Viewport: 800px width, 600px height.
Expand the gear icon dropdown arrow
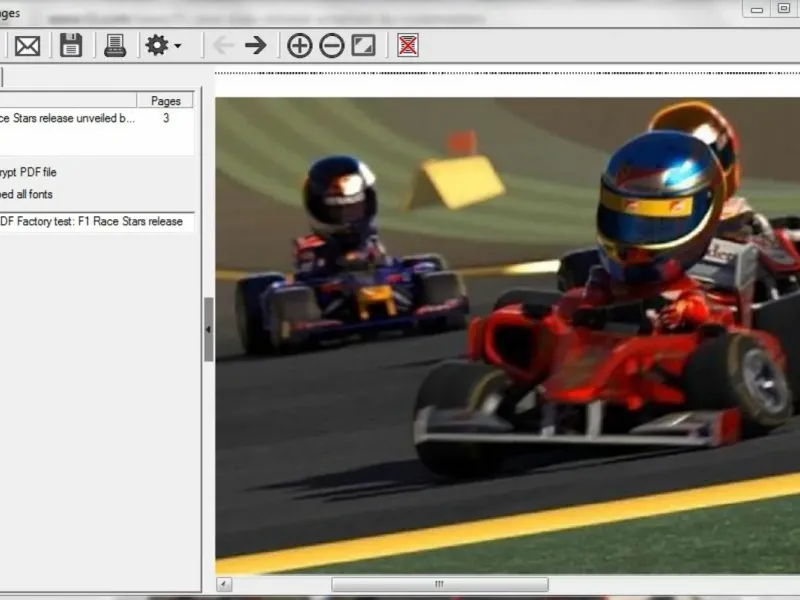point(178,46)
